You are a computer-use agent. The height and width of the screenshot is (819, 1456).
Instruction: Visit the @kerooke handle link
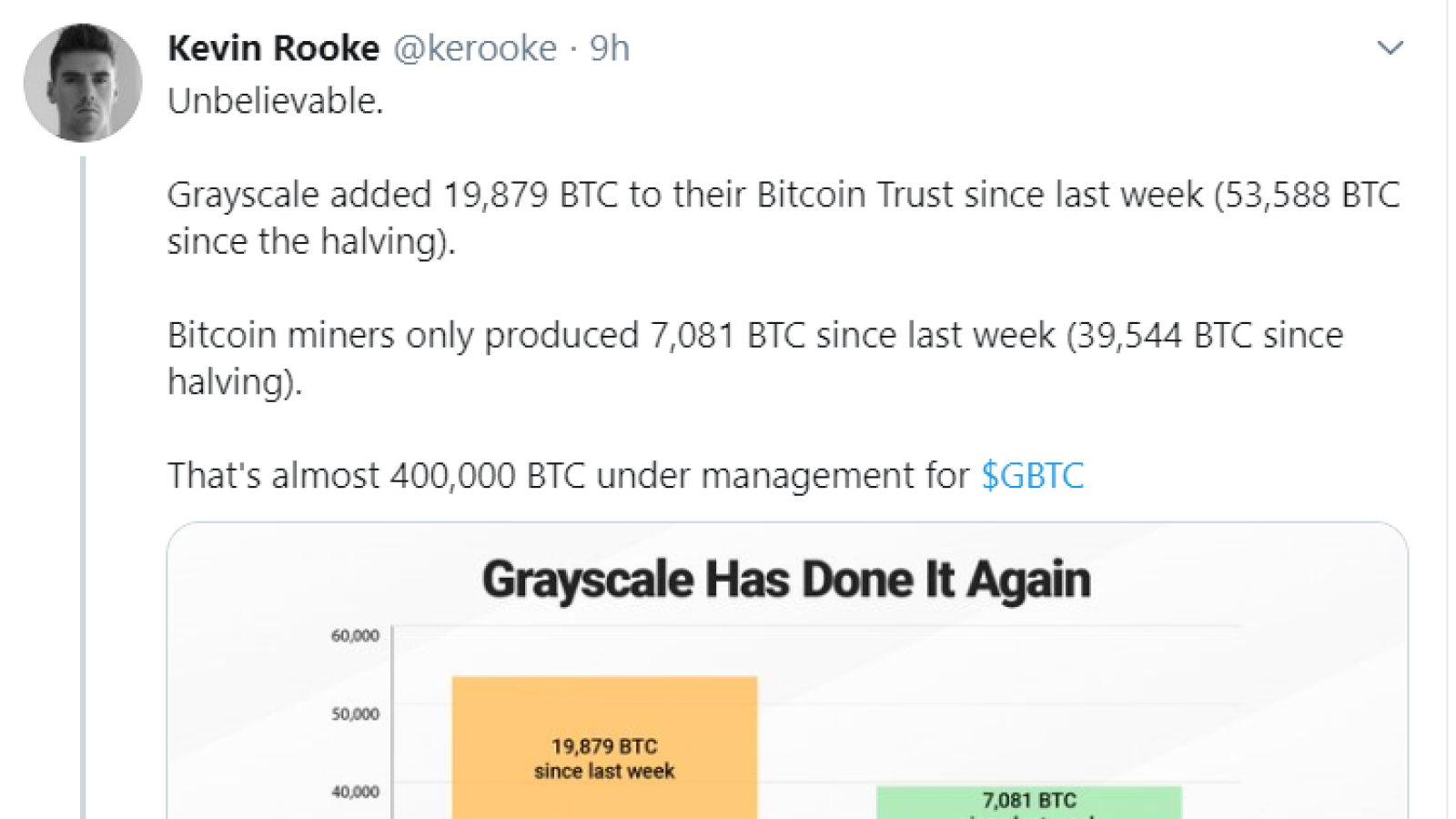[475, 48]
